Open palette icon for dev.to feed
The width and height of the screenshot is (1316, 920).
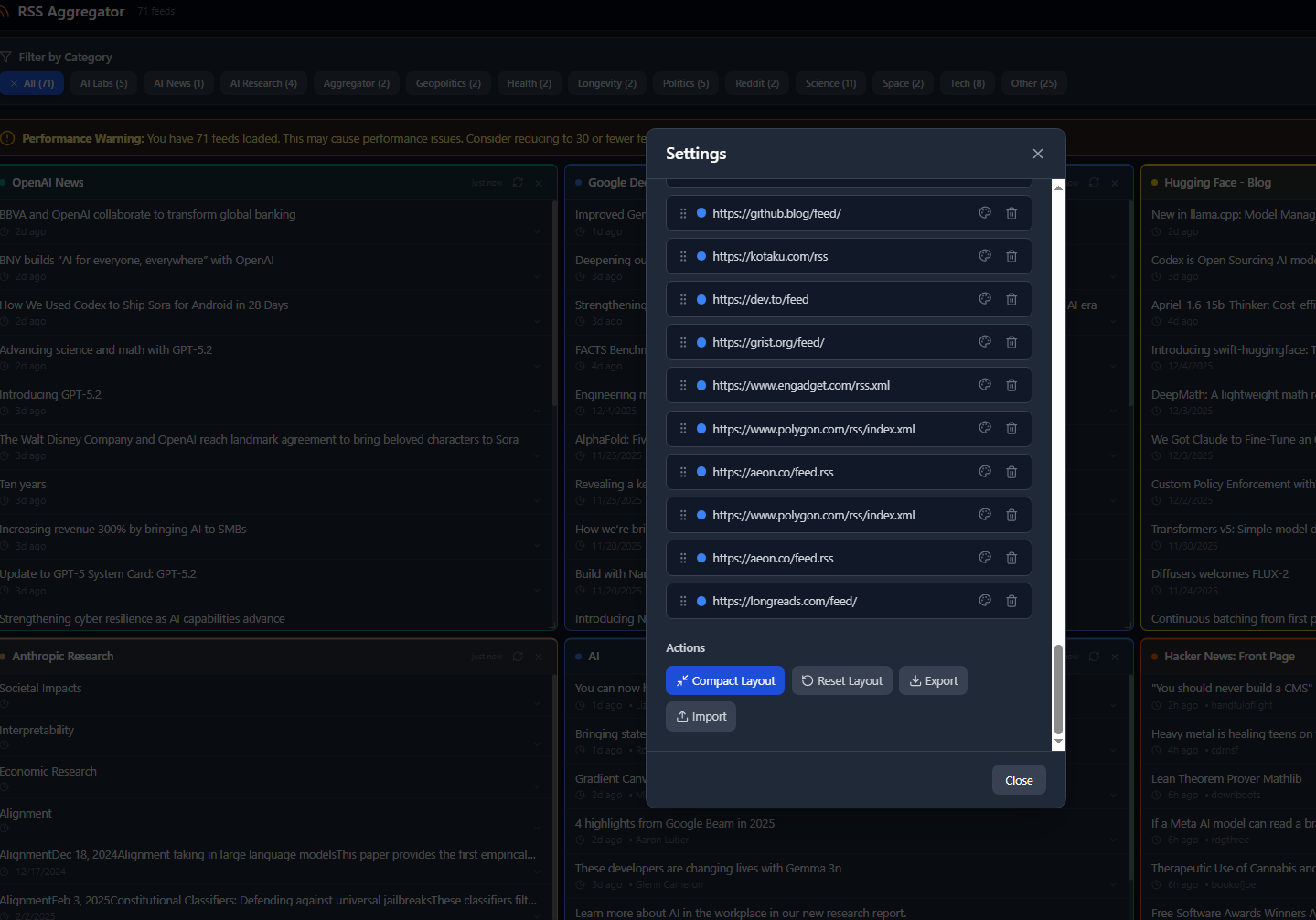coord(985,299)
